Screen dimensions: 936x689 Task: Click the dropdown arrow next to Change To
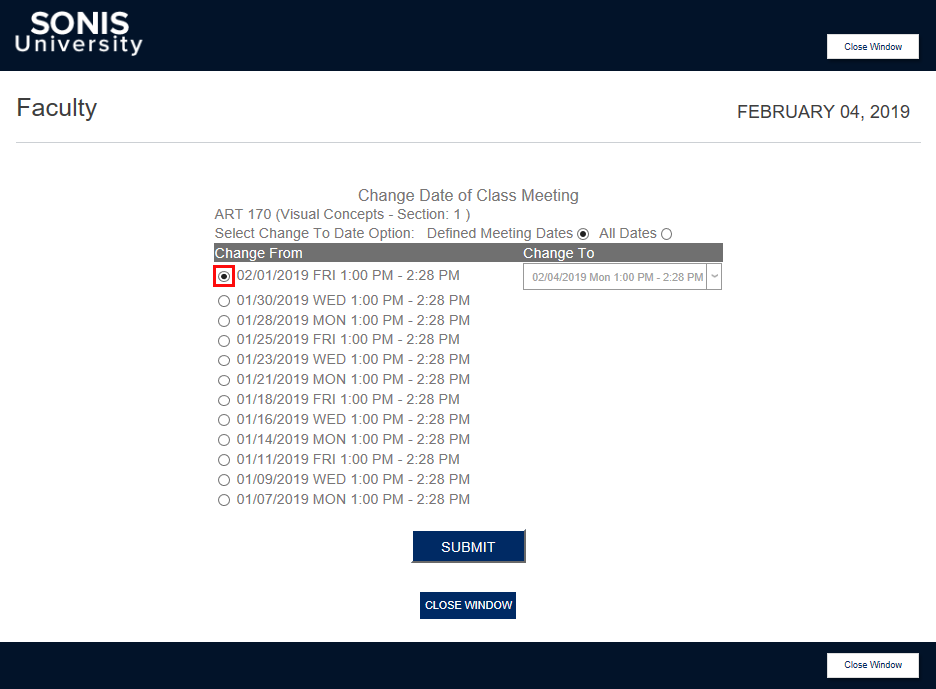714,276
